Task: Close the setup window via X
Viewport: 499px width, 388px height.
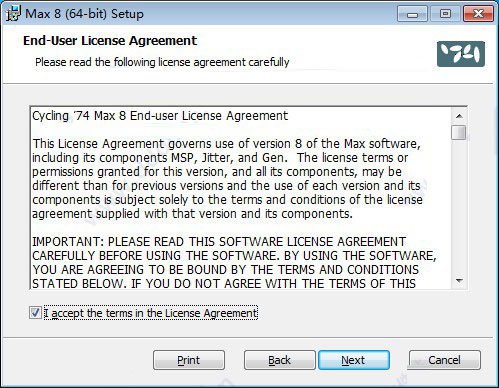Action: click(x=478, y=14)
